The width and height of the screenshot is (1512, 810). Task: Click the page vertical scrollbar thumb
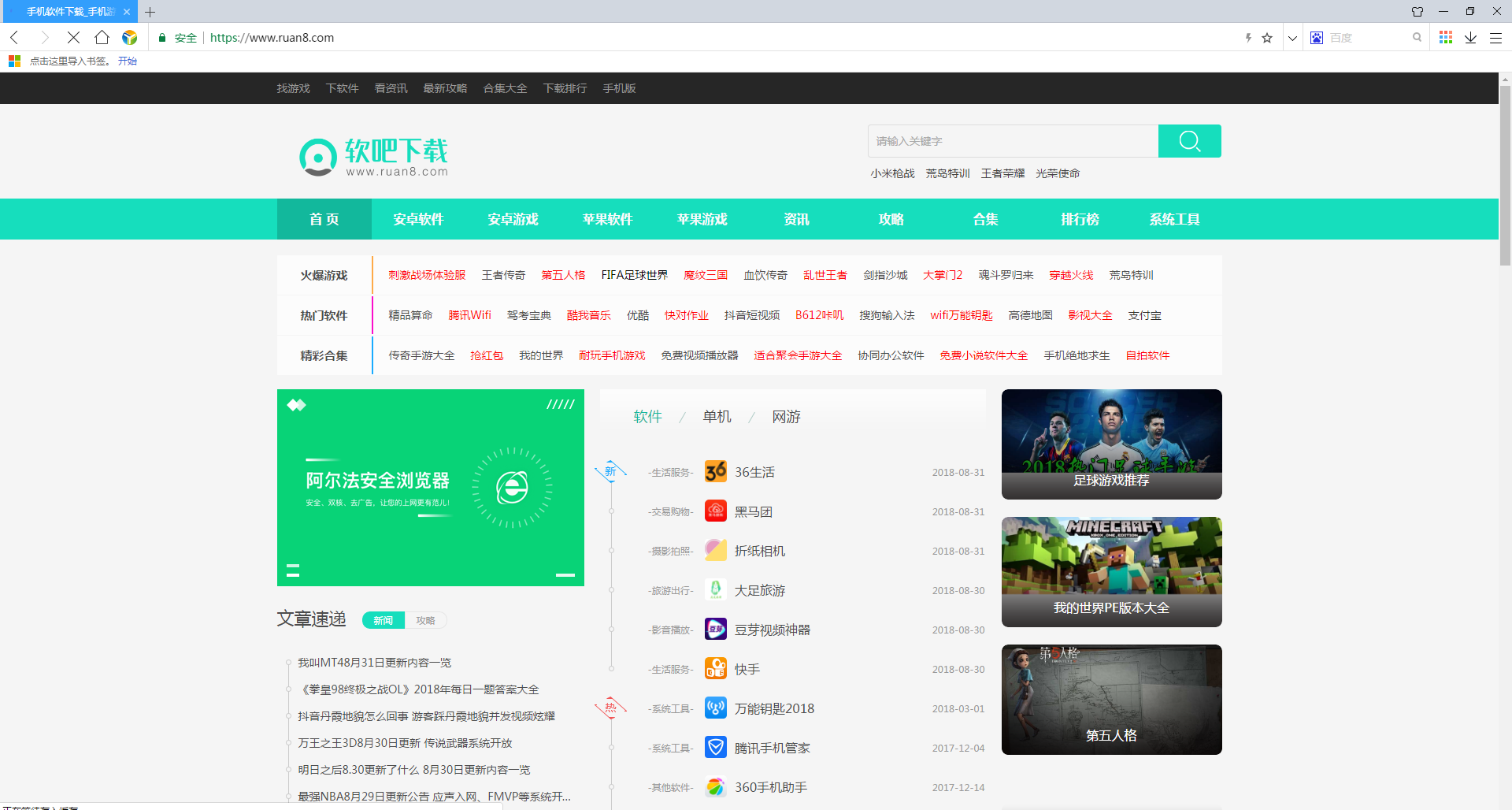coord(1505,175)
